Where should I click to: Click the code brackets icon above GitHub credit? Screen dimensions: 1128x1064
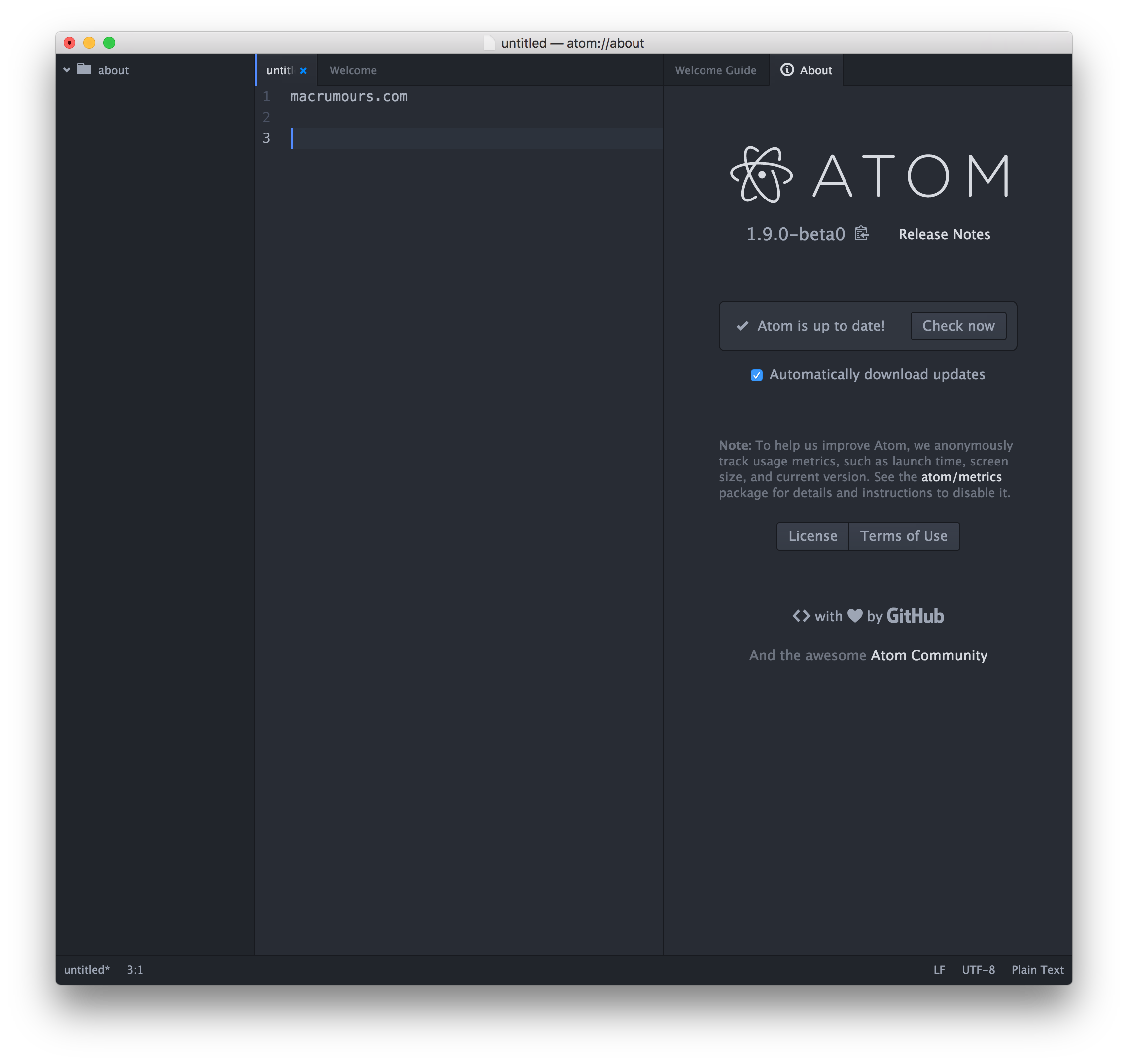pyautogui.click(x=801, y=616)
